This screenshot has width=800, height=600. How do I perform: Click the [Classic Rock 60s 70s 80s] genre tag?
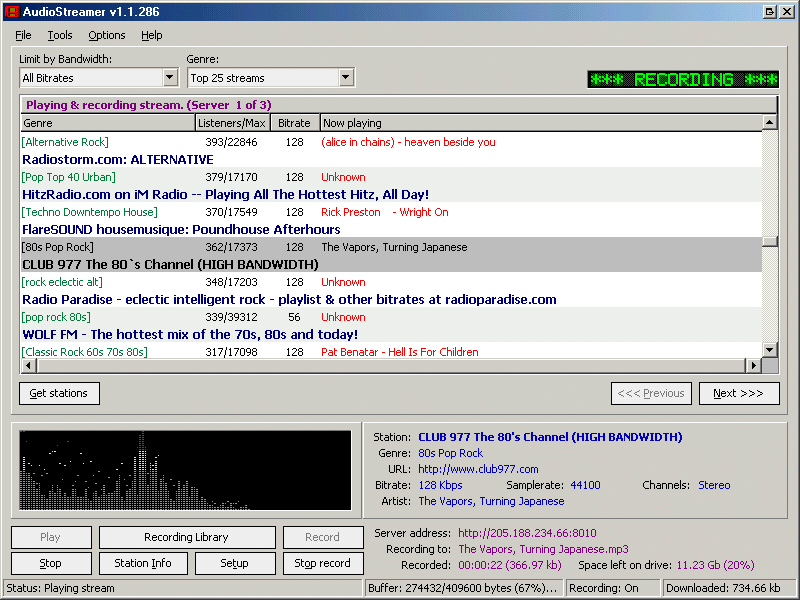[x=84, y=352]
